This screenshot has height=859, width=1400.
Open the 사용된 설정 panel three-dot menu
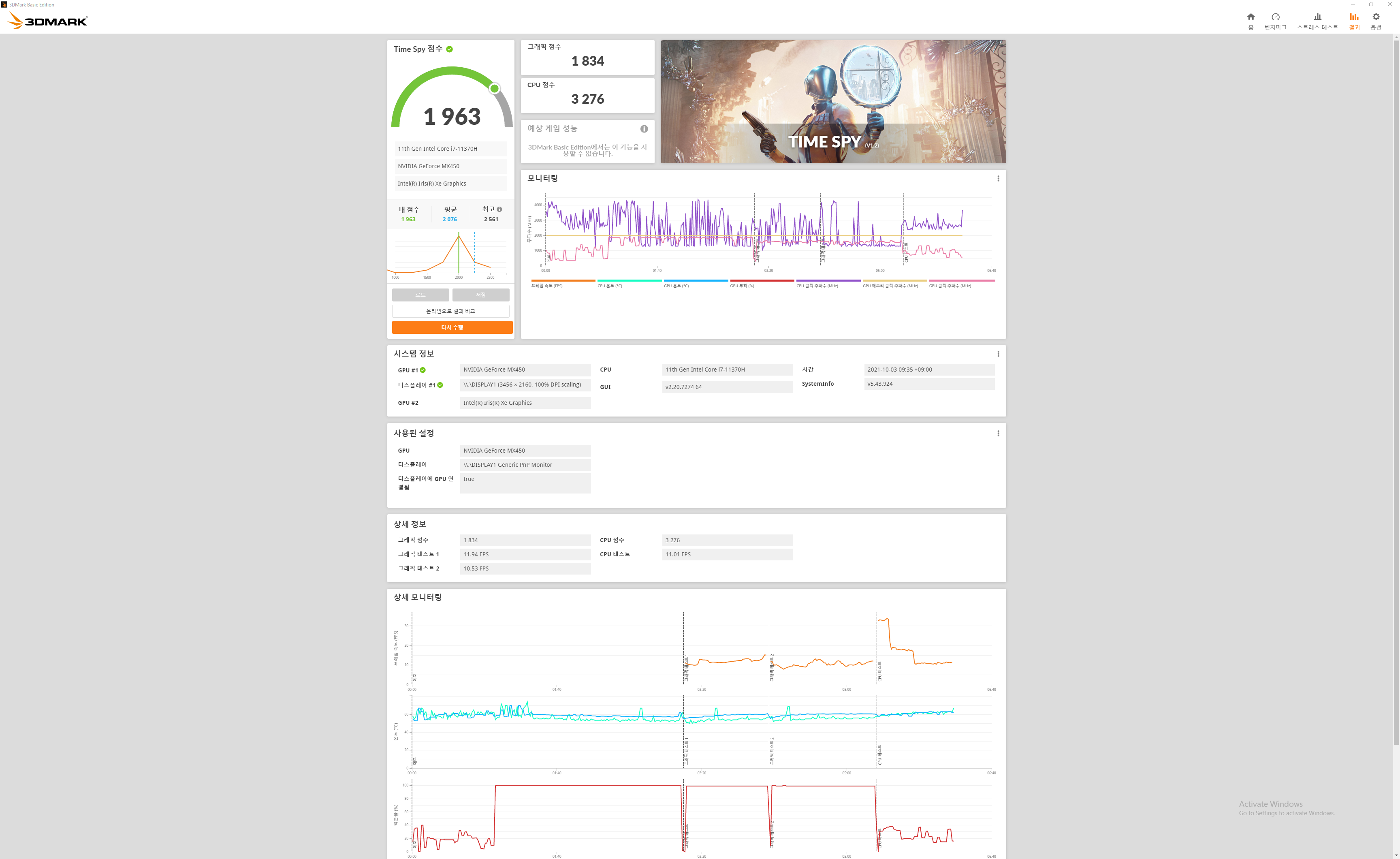(998, 433)
